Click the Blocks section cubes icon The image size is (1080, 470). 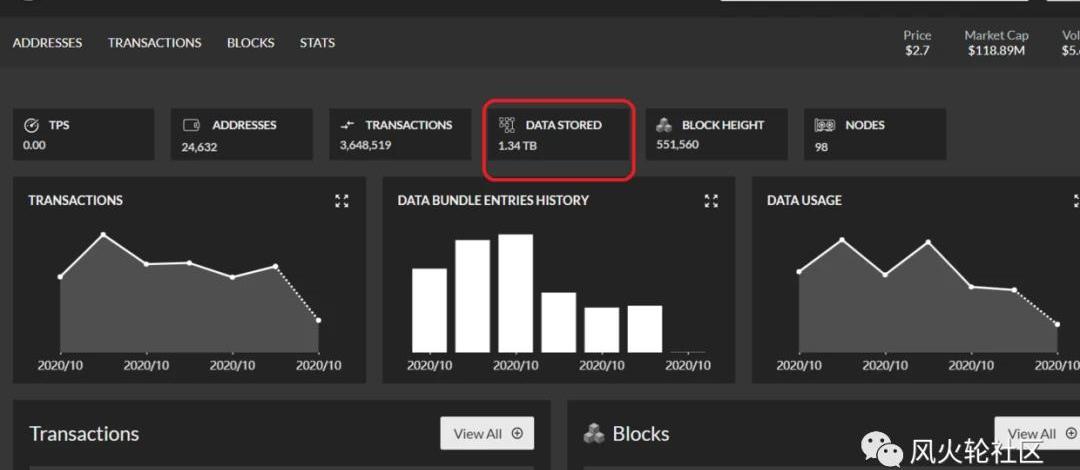point(594,434)
